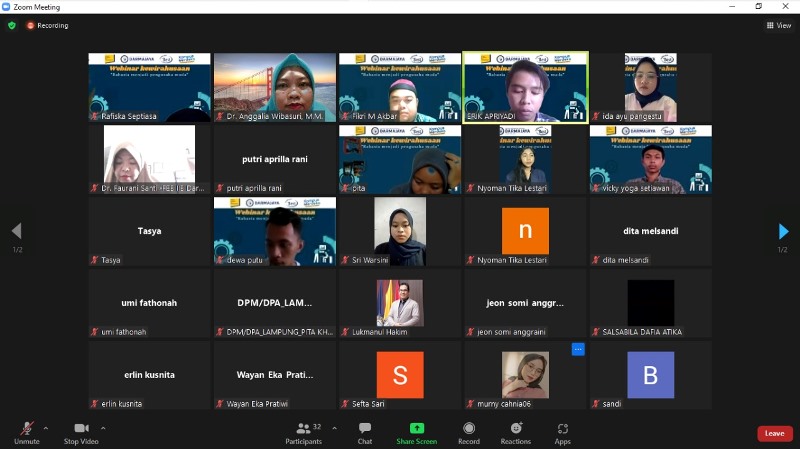Click Sefta Sari orange S avatar
The width and height of the screenshot is (800, 449).
pyautogui.click(x=400, y=375)
